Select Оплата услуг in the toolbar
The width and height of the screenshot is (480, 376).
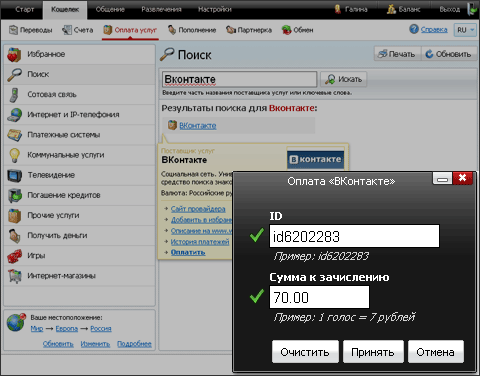pyautogui.click(x=130, y=30)
